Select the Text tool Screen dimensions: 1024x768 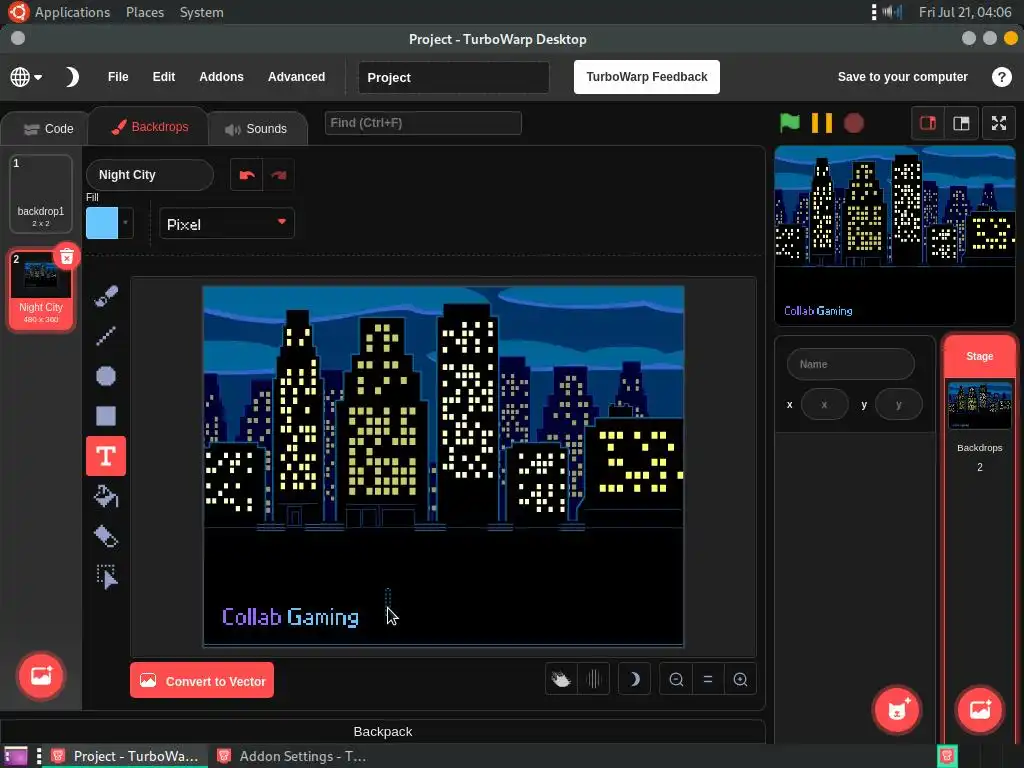pyautogui.click(x=106, y=456)
